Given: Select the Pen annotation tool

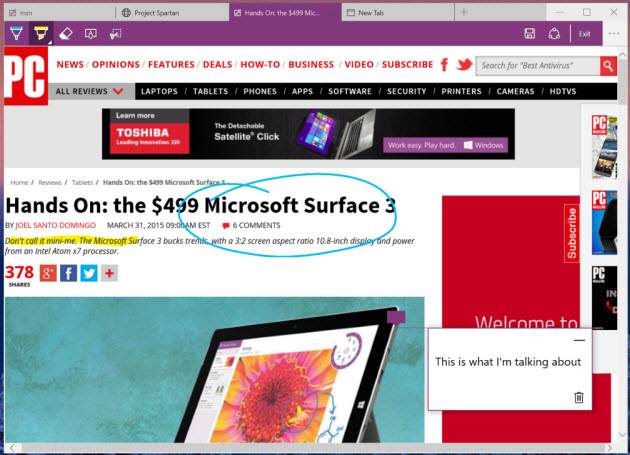Looking at the screenshot, I should [16, 33].
